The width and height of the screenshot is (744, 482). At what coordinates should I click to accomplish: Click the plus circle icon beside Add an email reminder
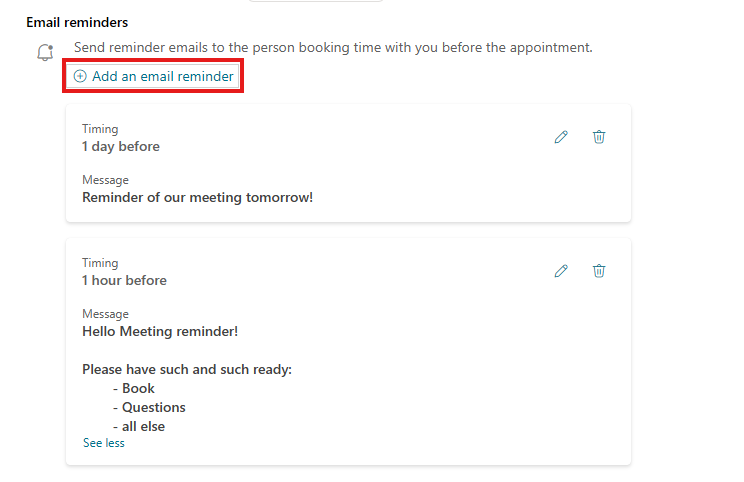click(x=80, y=76)
